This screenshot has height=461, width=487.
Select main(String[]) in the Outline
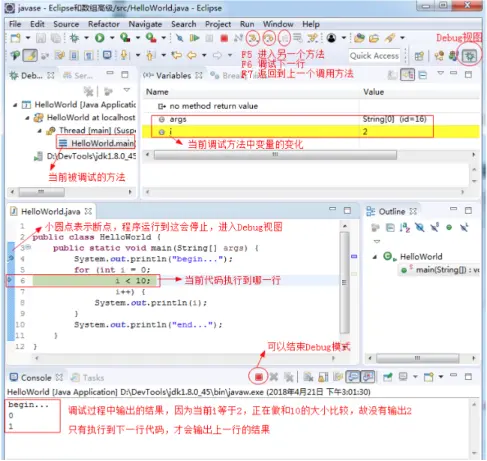440,270
